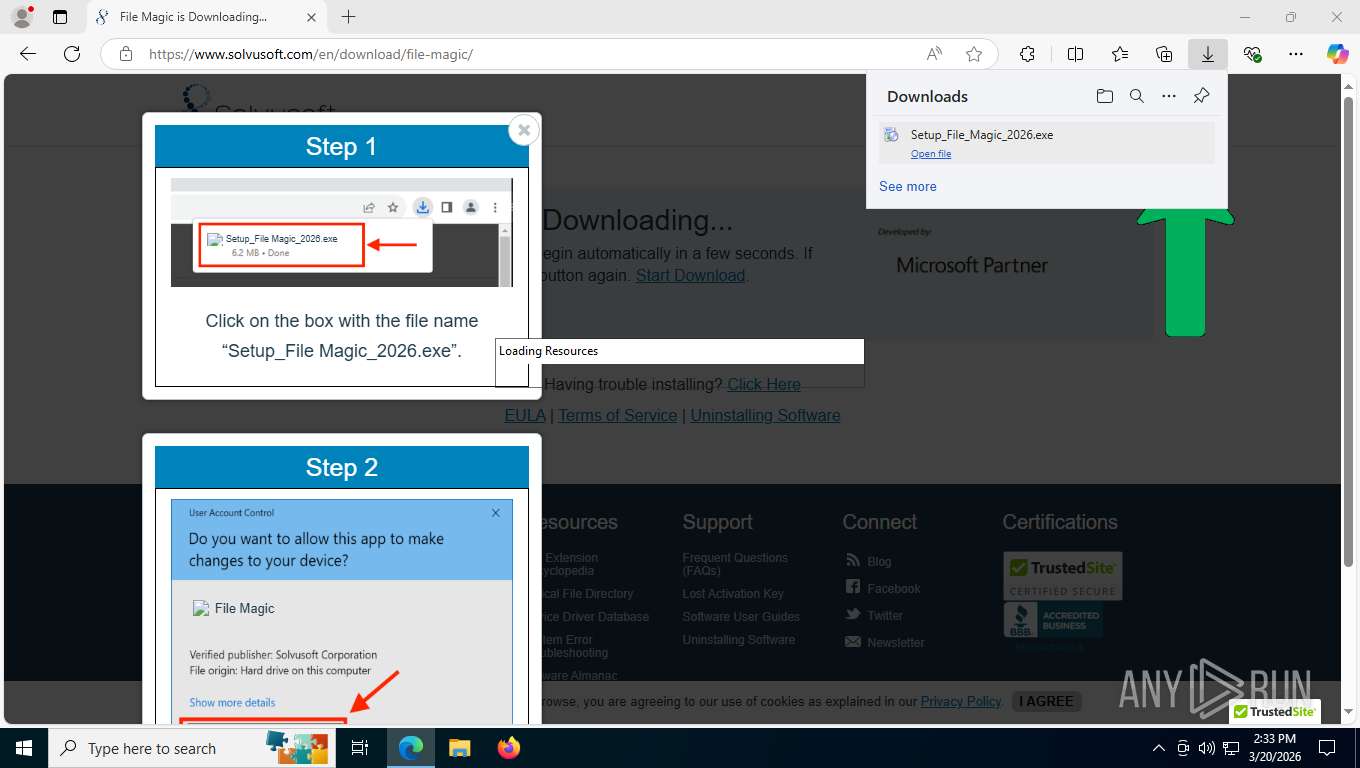Click the Read aloud icon

[x=934, y=54]
